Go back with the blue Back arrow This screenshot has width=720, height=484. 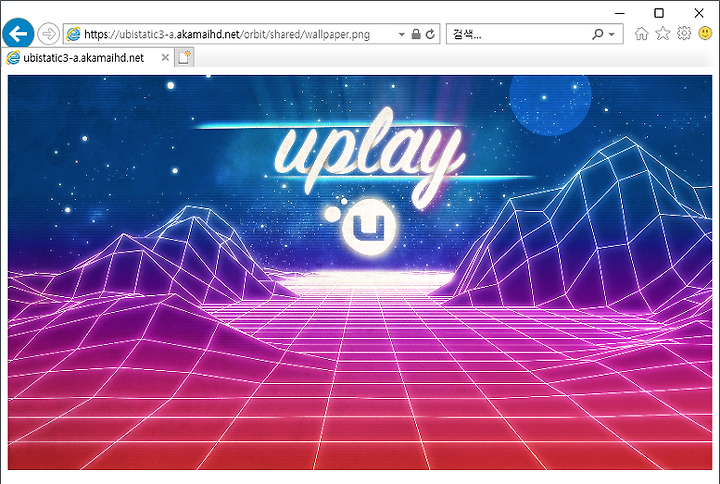pyautogui.click(x=18, y=34)
